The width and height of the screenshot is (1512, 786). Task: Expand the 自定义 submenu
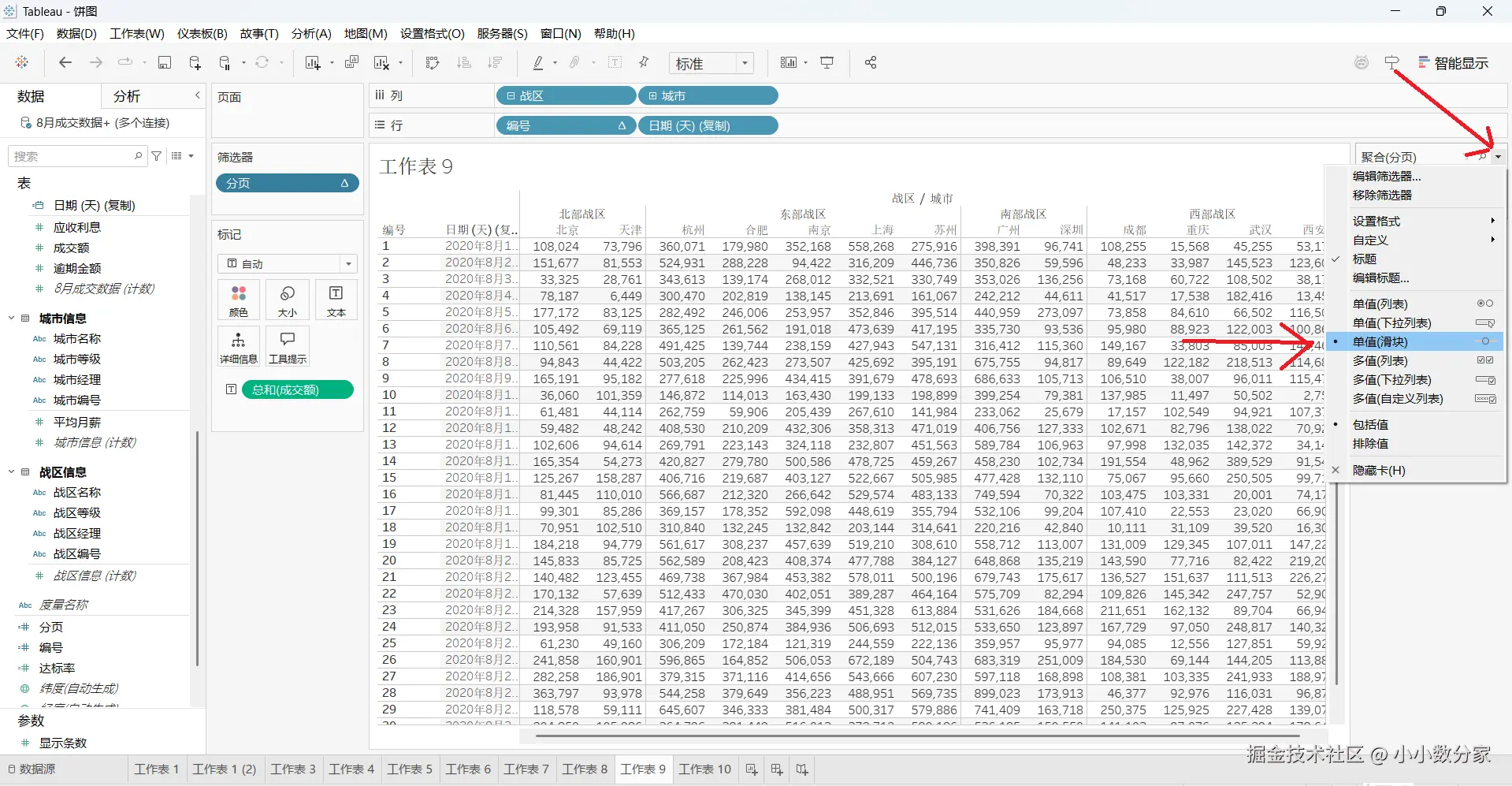click(1415, 240)
